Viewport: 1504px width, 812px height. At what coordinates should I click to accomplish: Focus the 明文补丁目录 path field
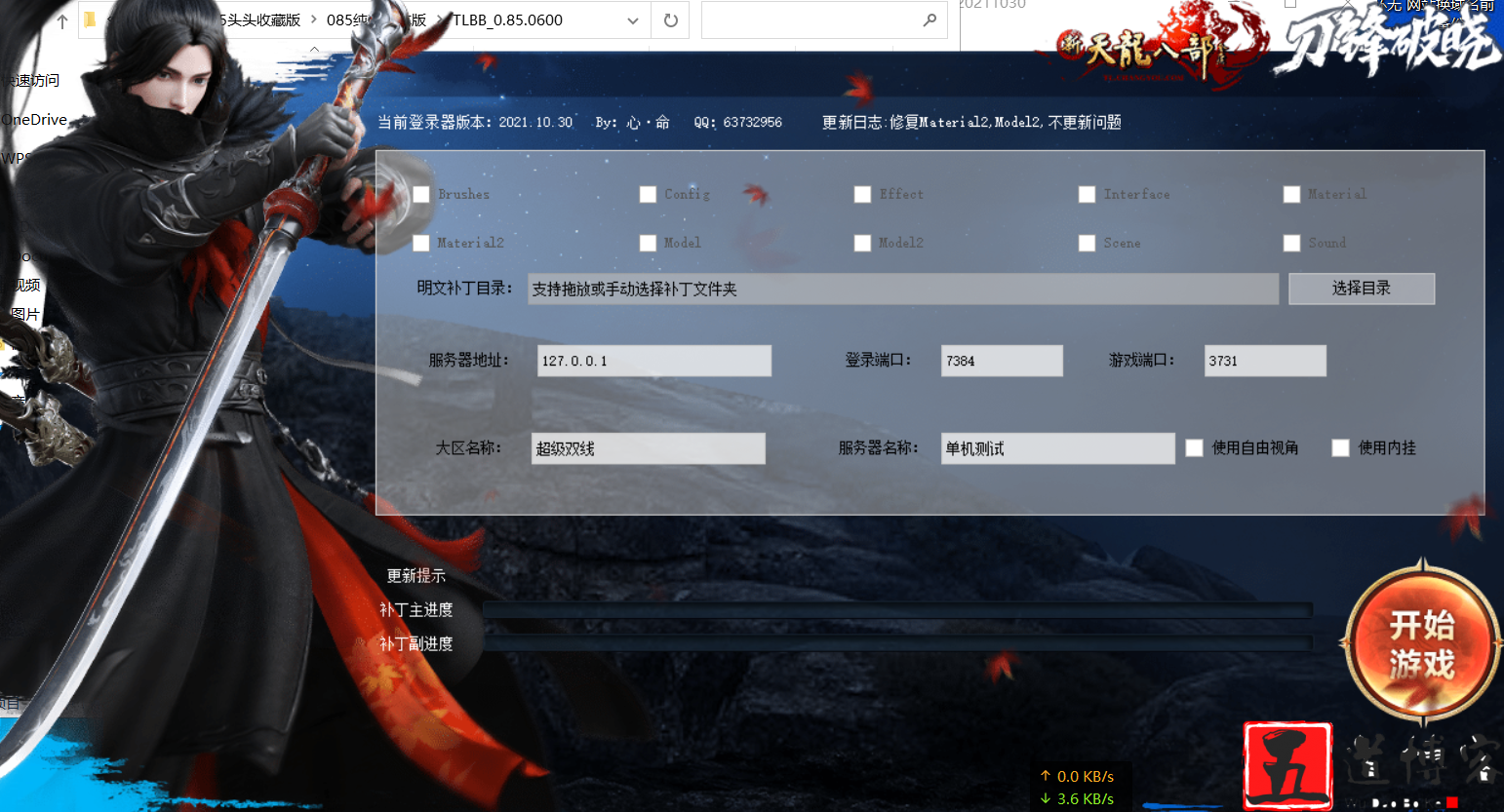point(903,289)
